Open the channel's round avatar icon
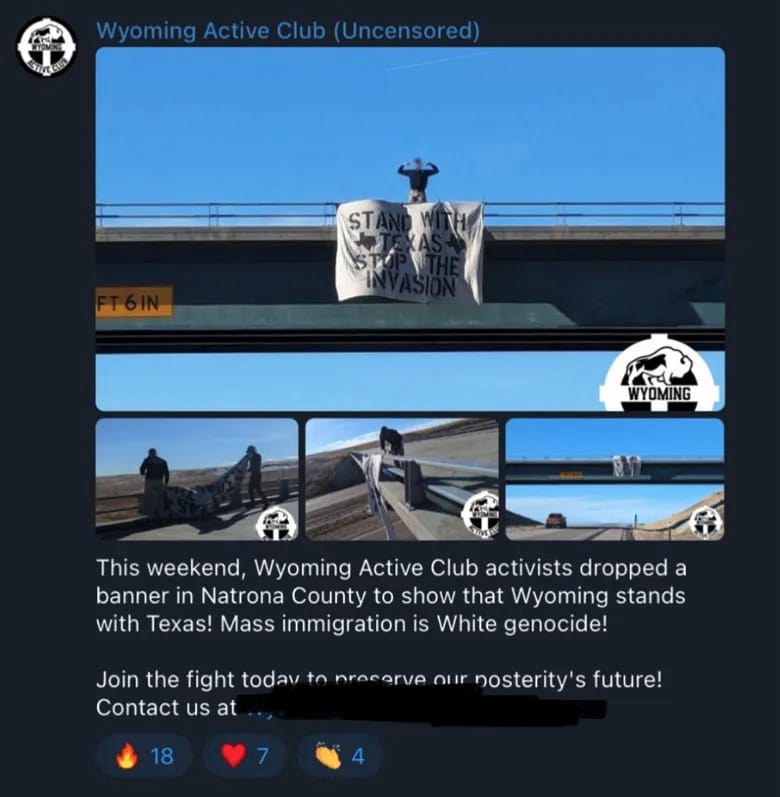The height and width of the screenshot is (797, 780). 46,47
